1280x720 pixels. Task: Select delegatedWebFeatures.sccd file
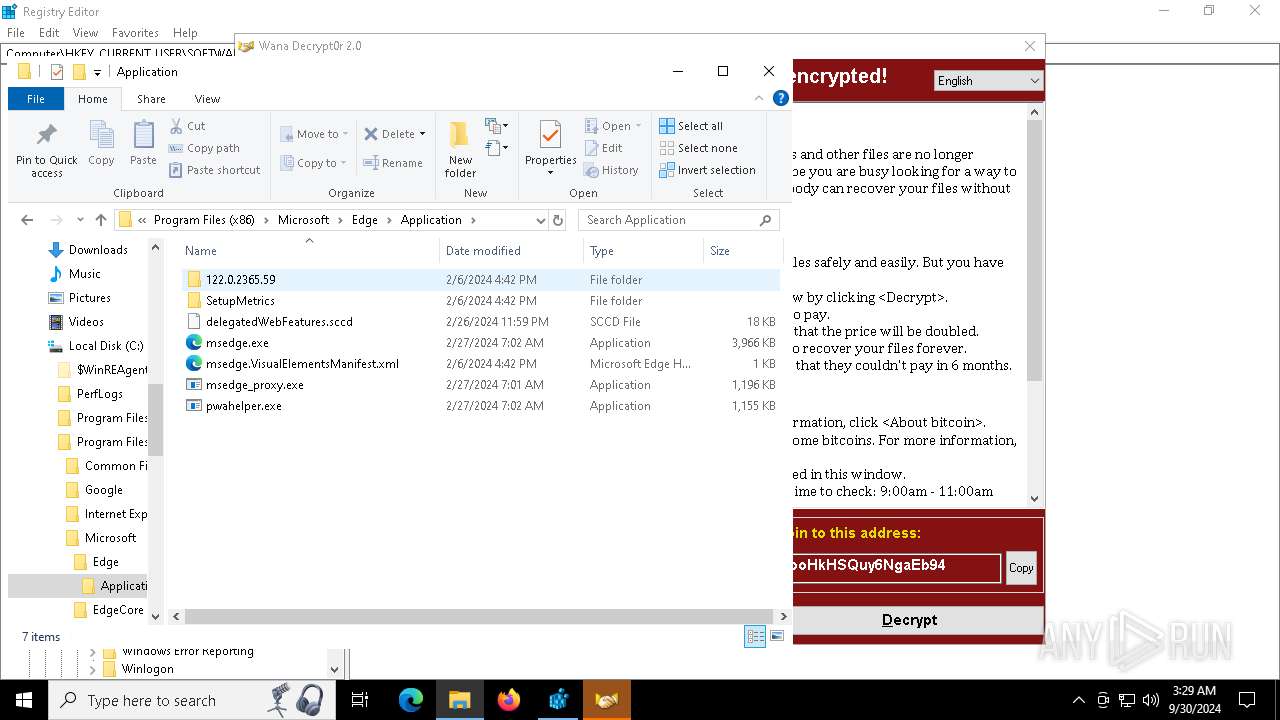(x=279, y=322)
